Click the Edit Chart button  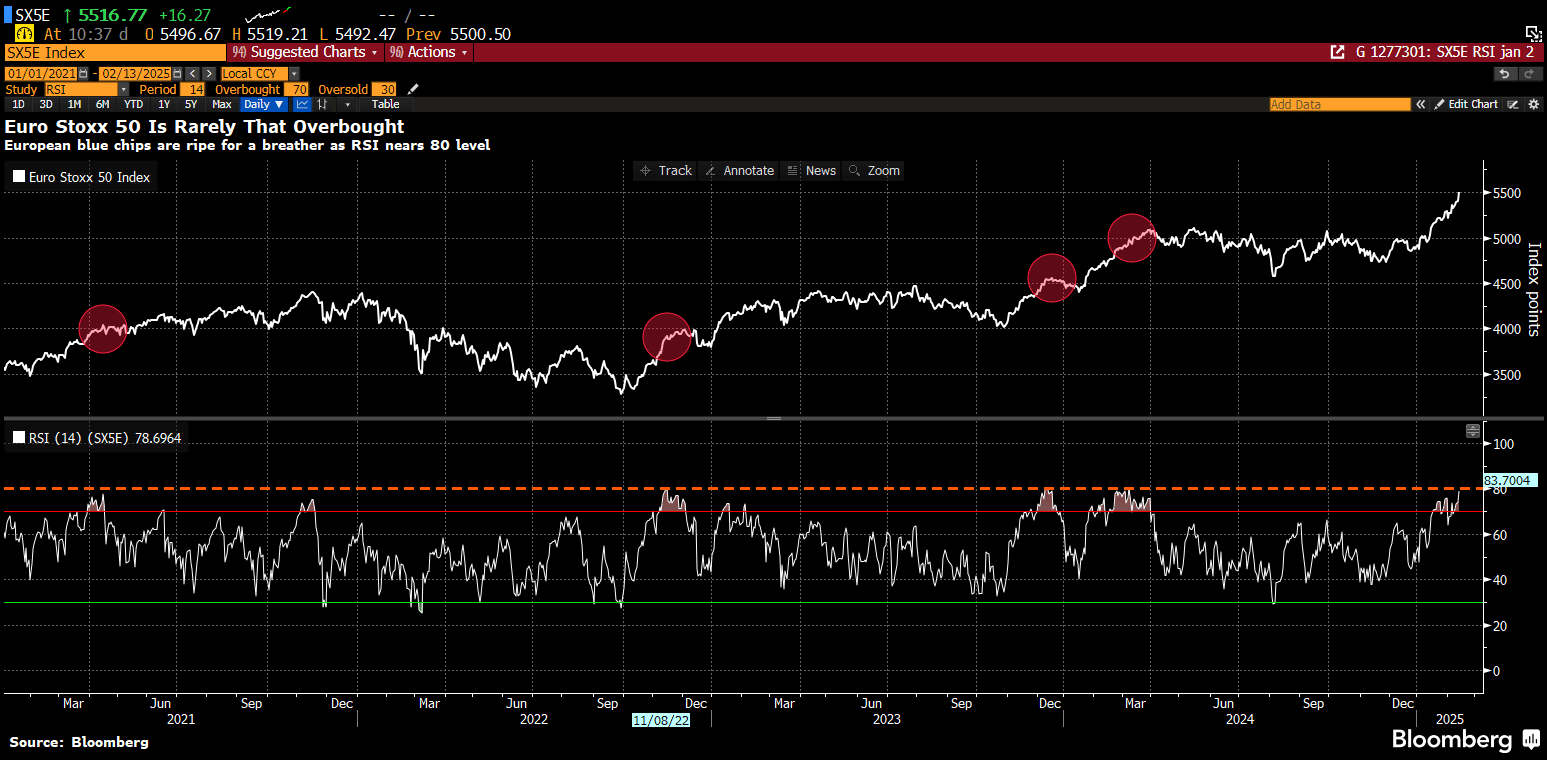(x=1465, y=104)
